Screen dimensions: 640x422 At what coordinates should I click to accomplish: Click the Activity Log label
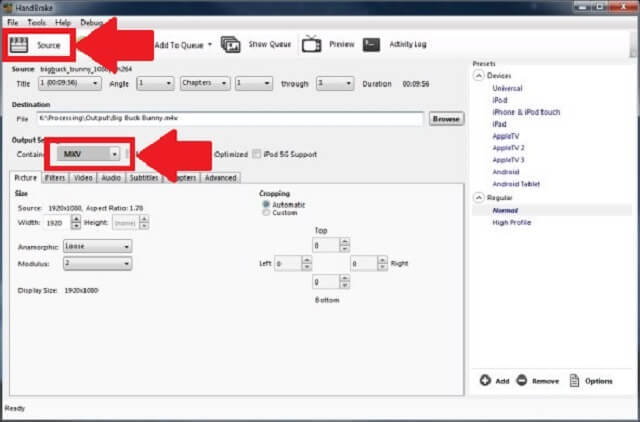coord(408,44)
